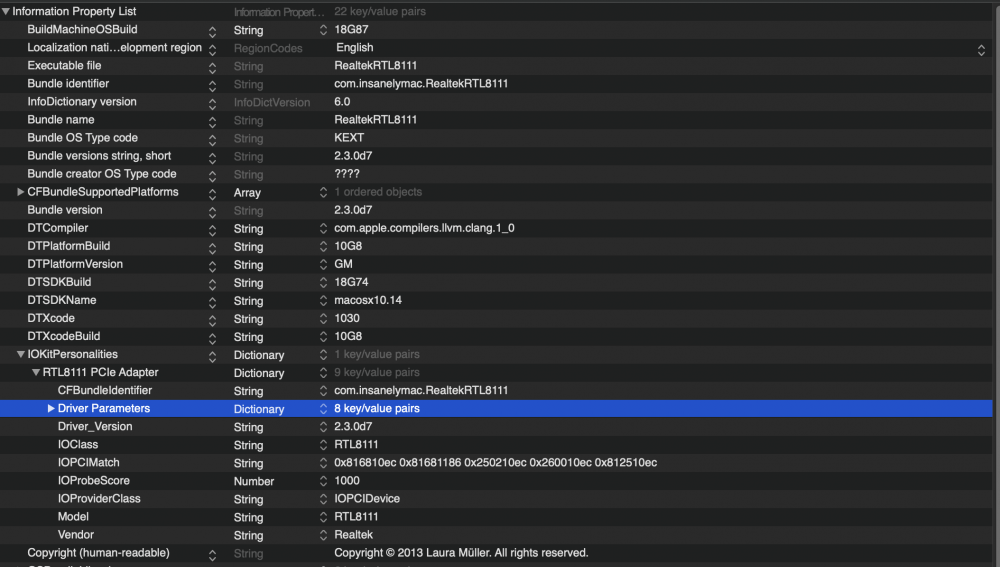Select the Driver_Version key row
The image size is (1000, 567).
click(x=95, y=427)
